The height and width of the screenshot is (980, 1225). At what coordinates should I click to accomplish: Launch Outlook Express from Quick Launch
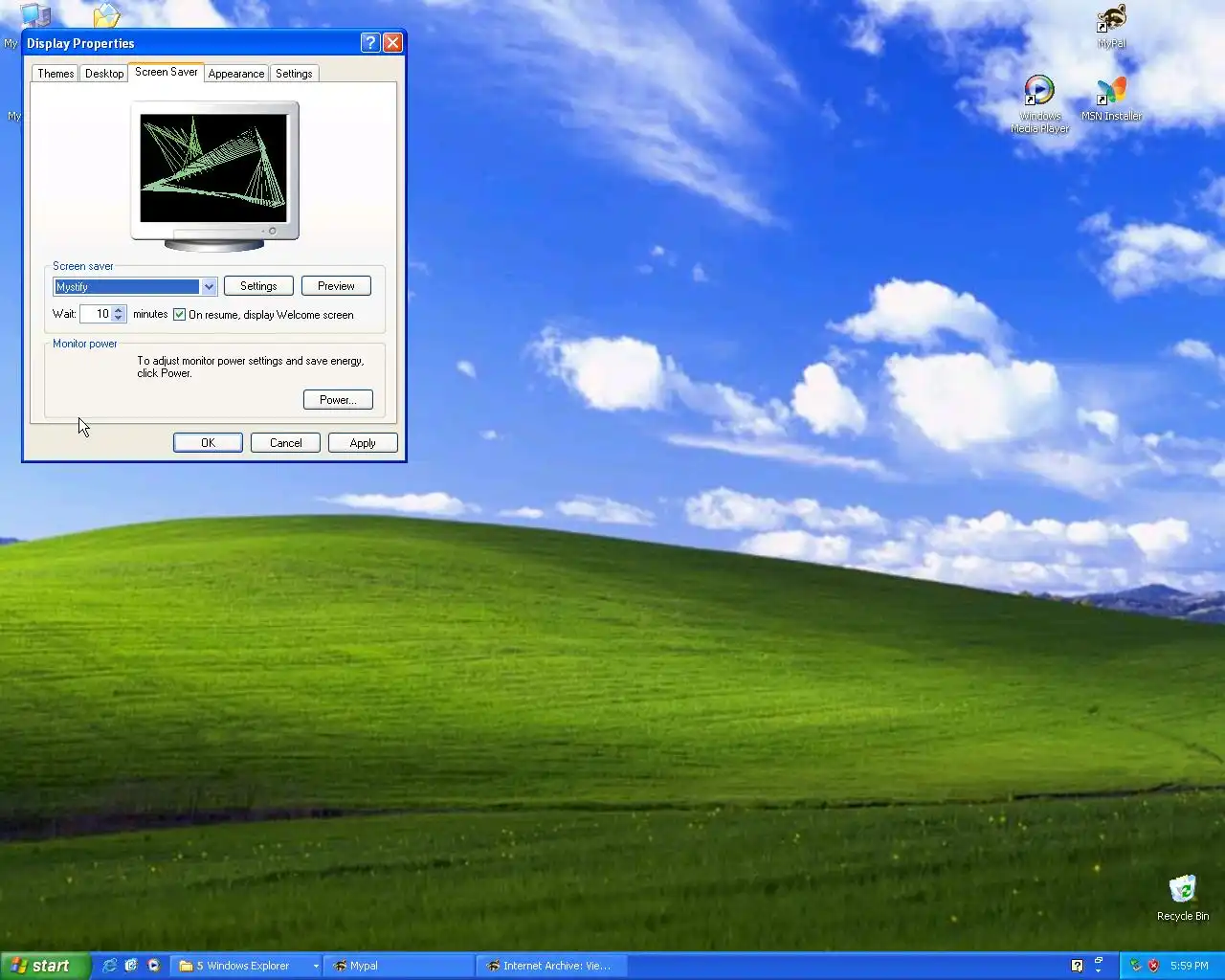pos(131,966)
